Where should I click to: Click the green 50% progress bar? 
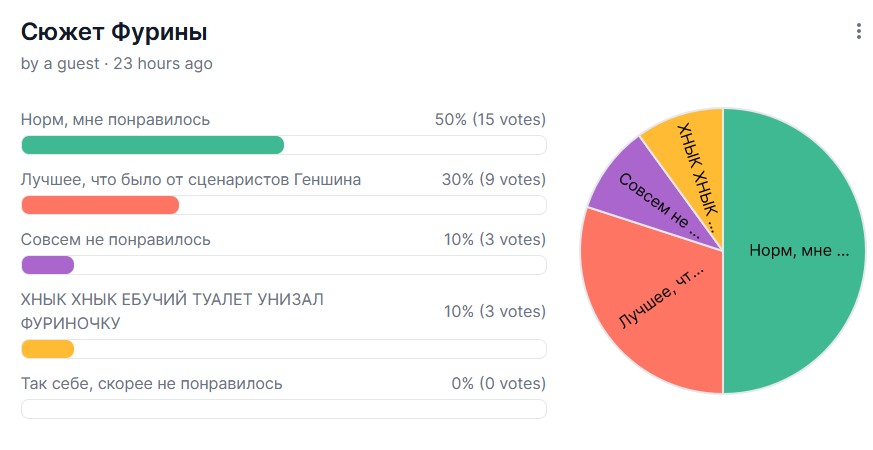(x=152, y=145)
